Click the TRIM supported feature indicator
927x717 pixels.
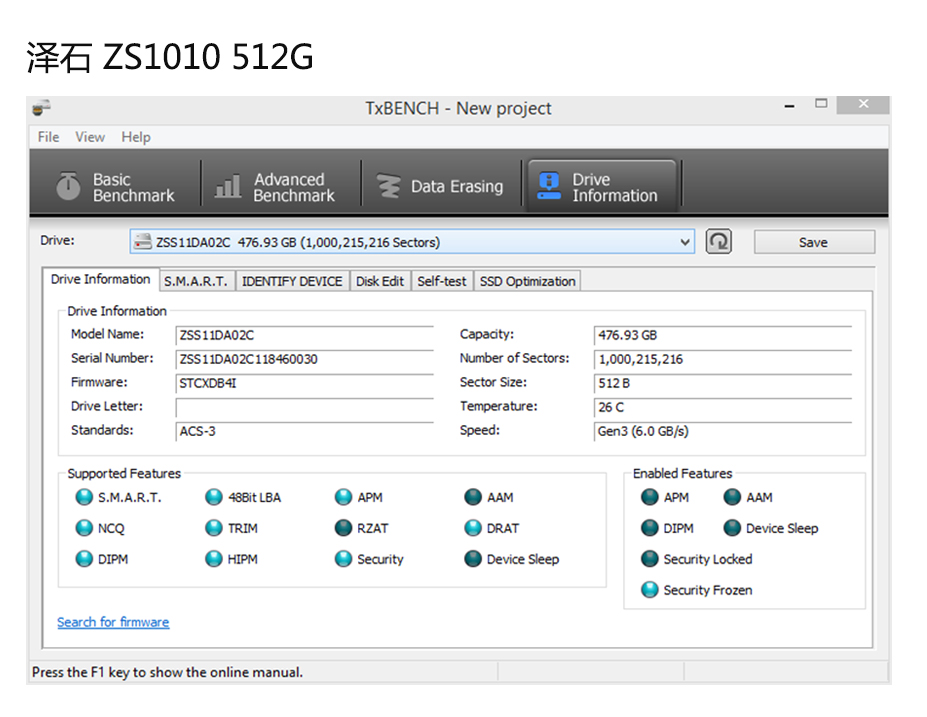(214, 528)
